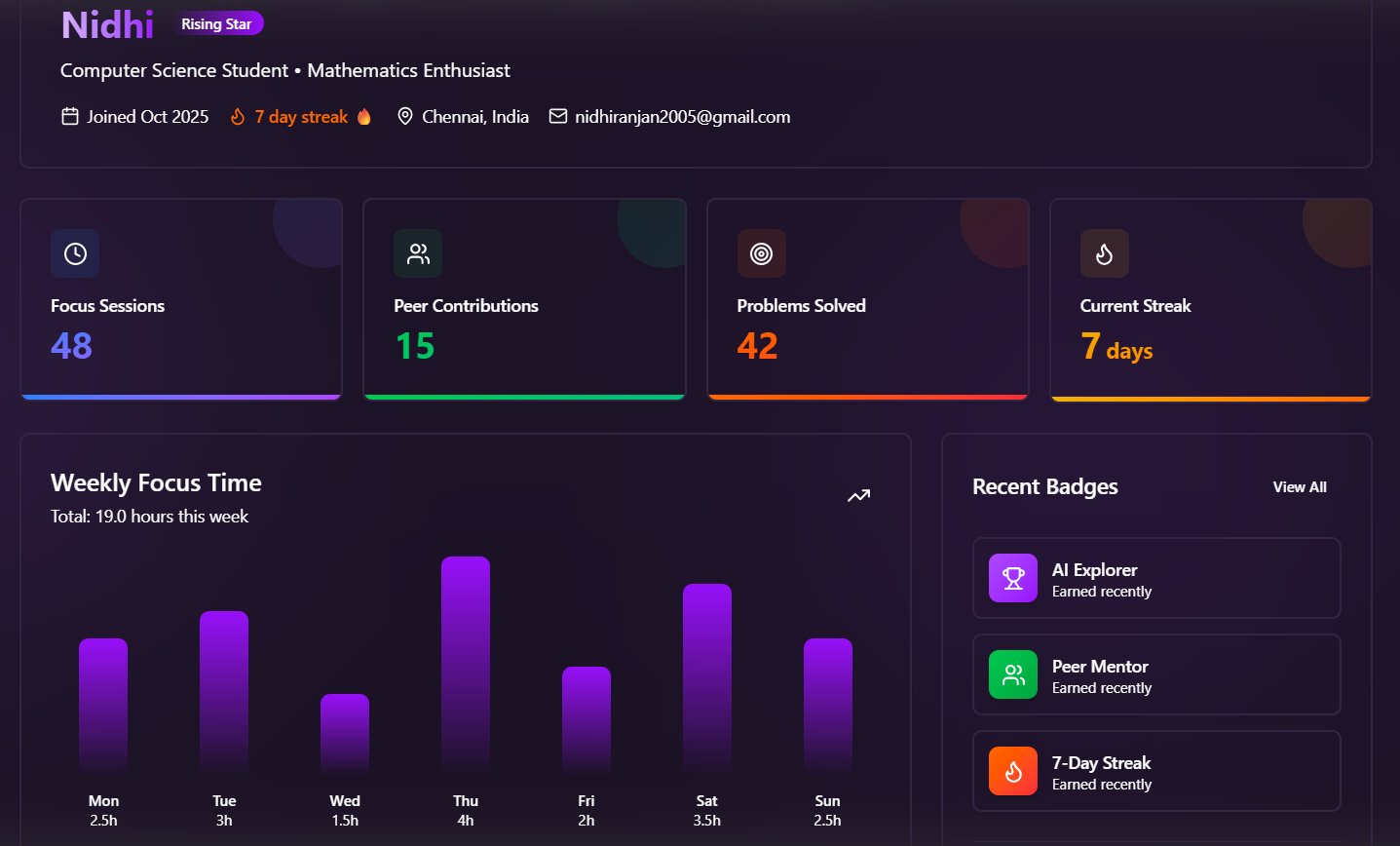Click the Thu 4h label under the chart
The image size is (1400, 846).
click(466, 810)
